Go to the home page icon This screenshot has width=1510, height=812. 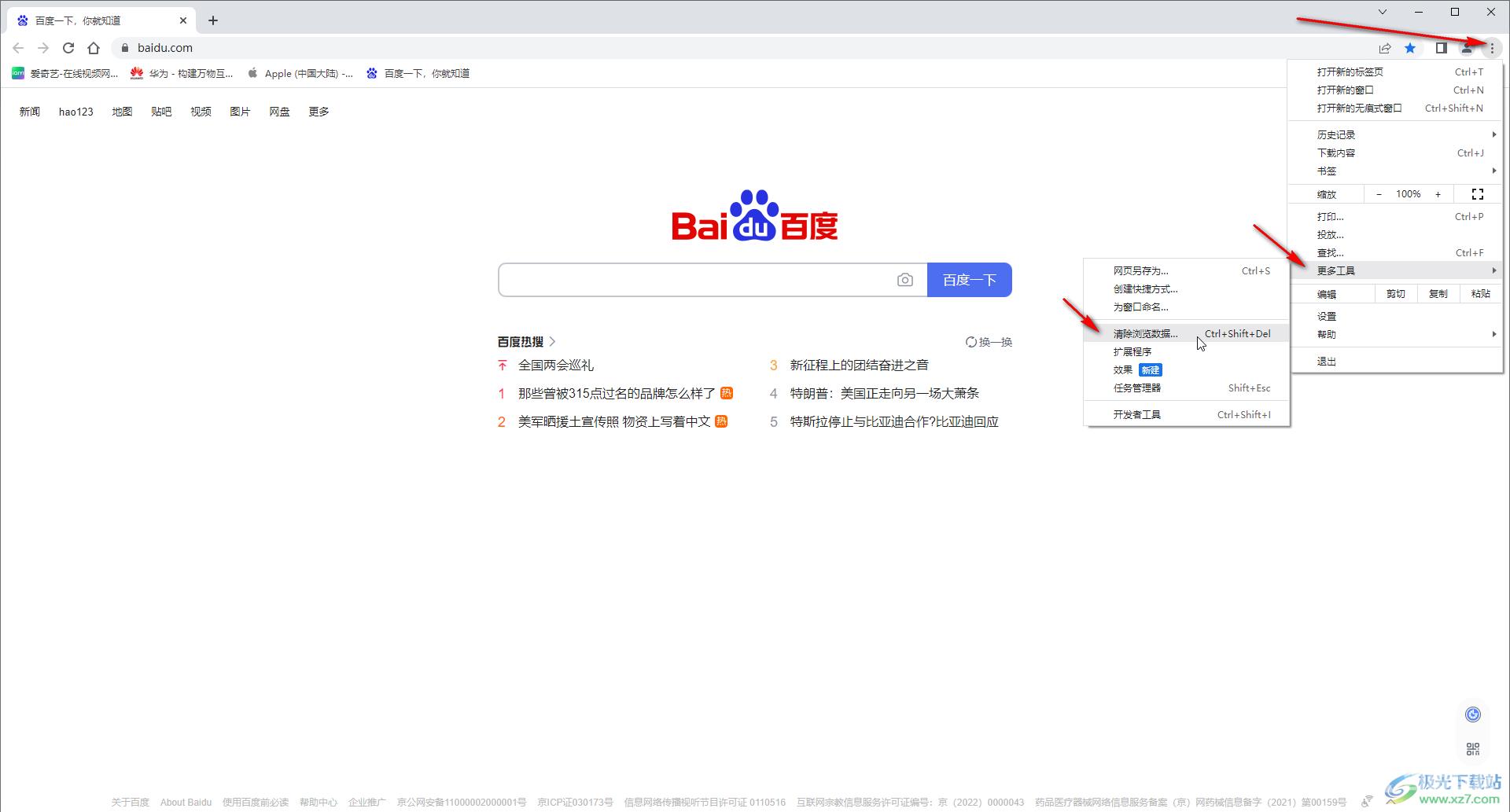click(94, 48)
